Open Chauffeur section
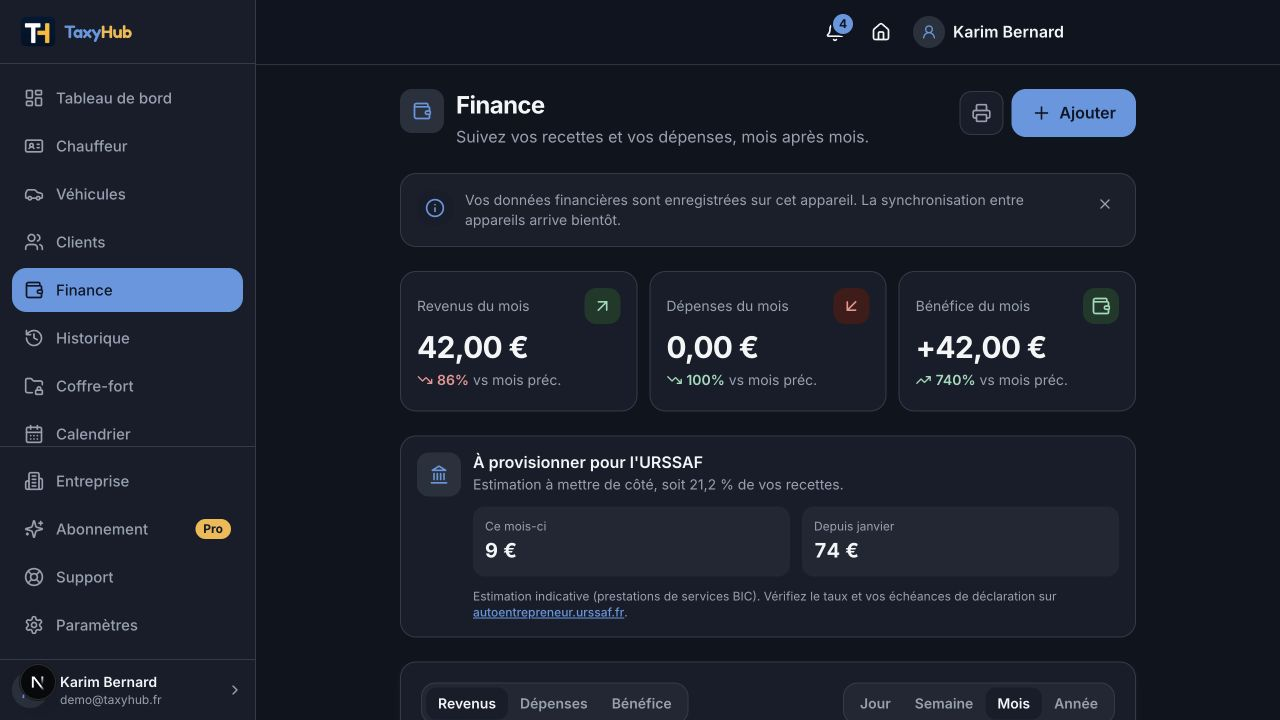Screen dimensions: 1280x720 tap(127, 146)
